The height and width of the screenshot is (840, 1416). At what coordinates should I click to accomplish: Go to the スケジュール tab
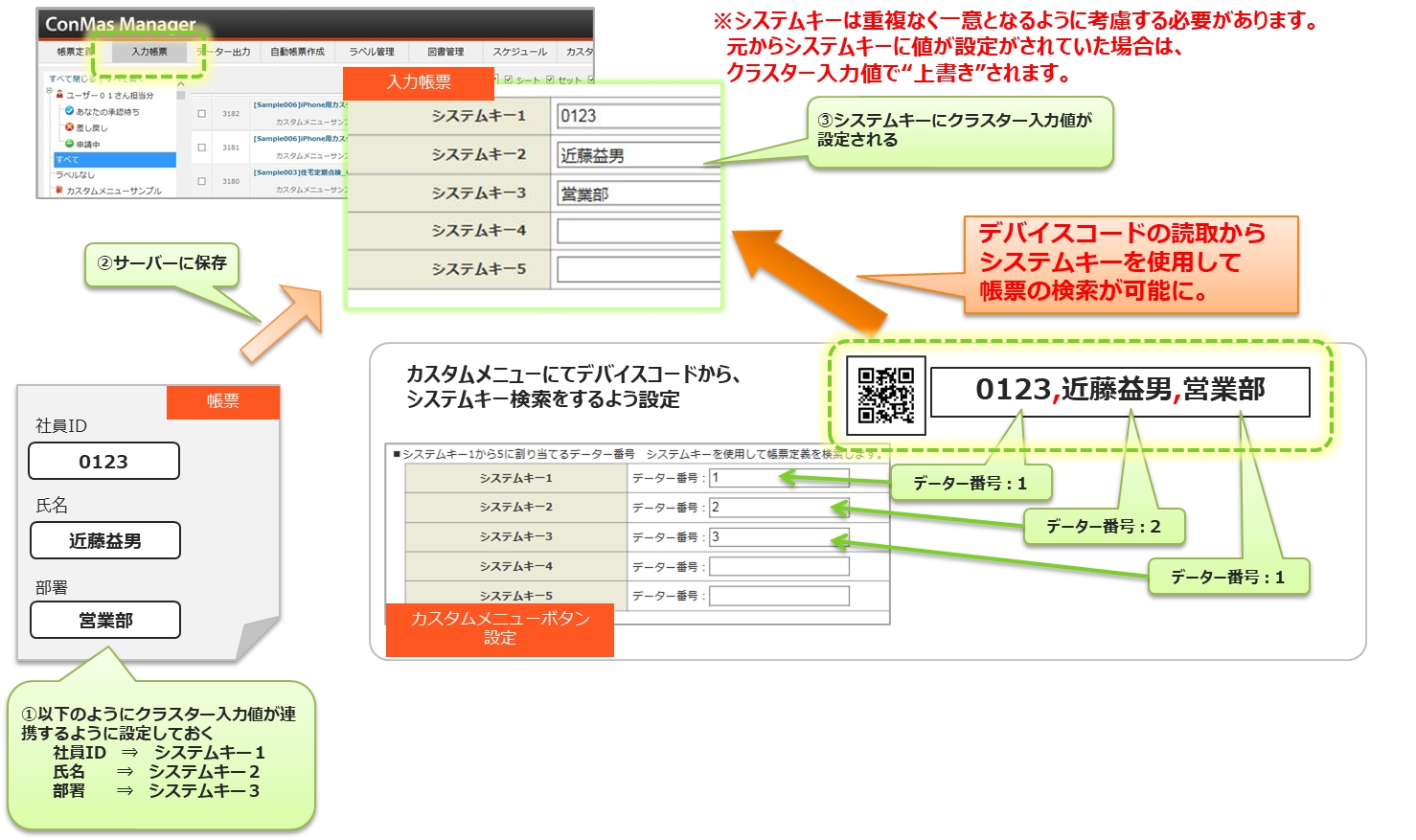pos(519,52)
